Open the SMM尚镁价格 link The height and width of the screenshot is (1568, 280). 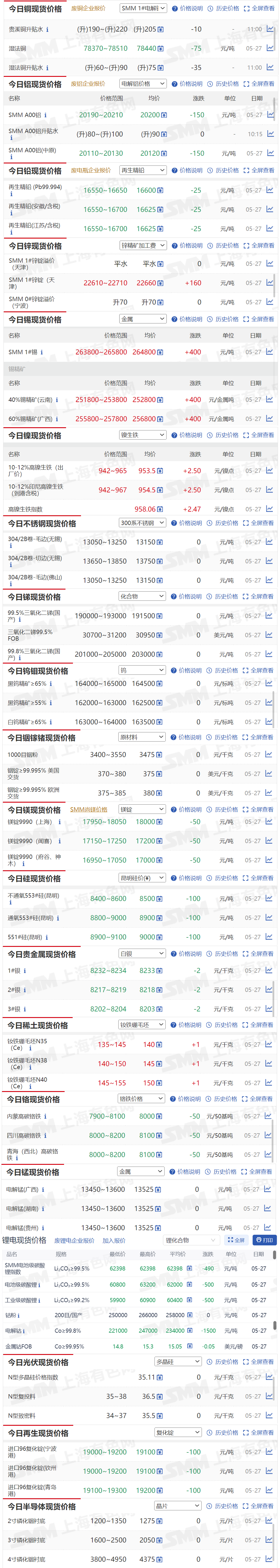tap(88, 810)
